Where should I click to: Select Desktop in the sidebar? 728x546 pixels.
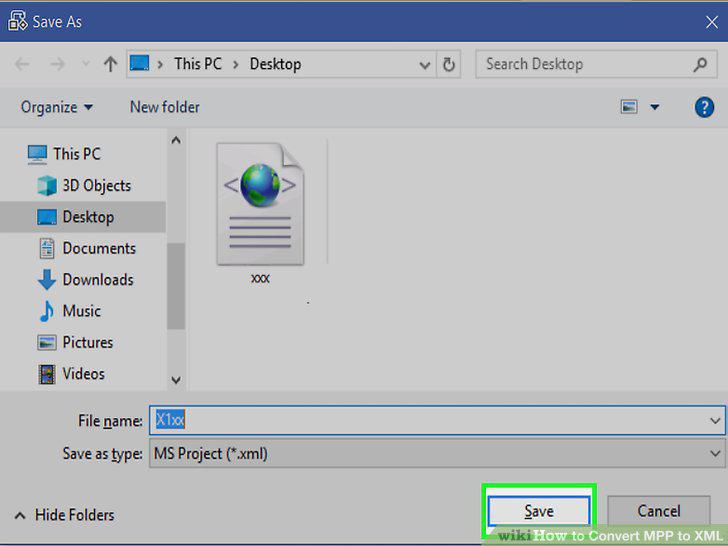point(83,217)
